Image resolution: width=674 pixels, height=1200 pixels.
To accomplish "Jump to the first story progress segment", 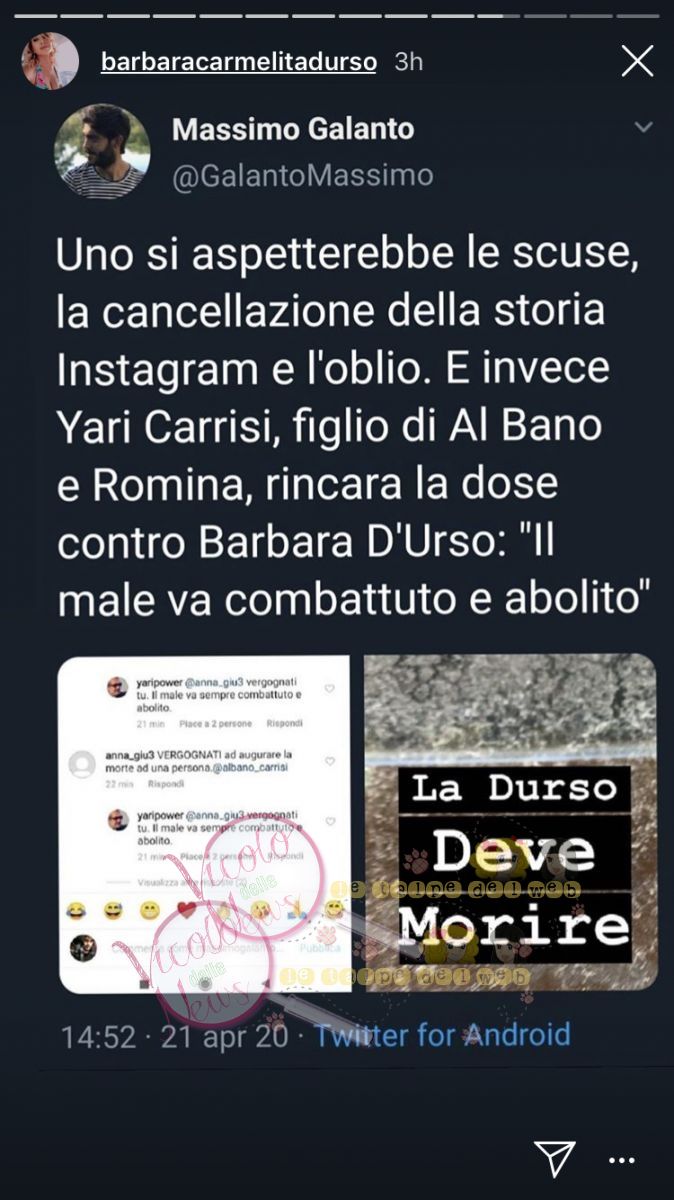I will click(x=34, y=16).
